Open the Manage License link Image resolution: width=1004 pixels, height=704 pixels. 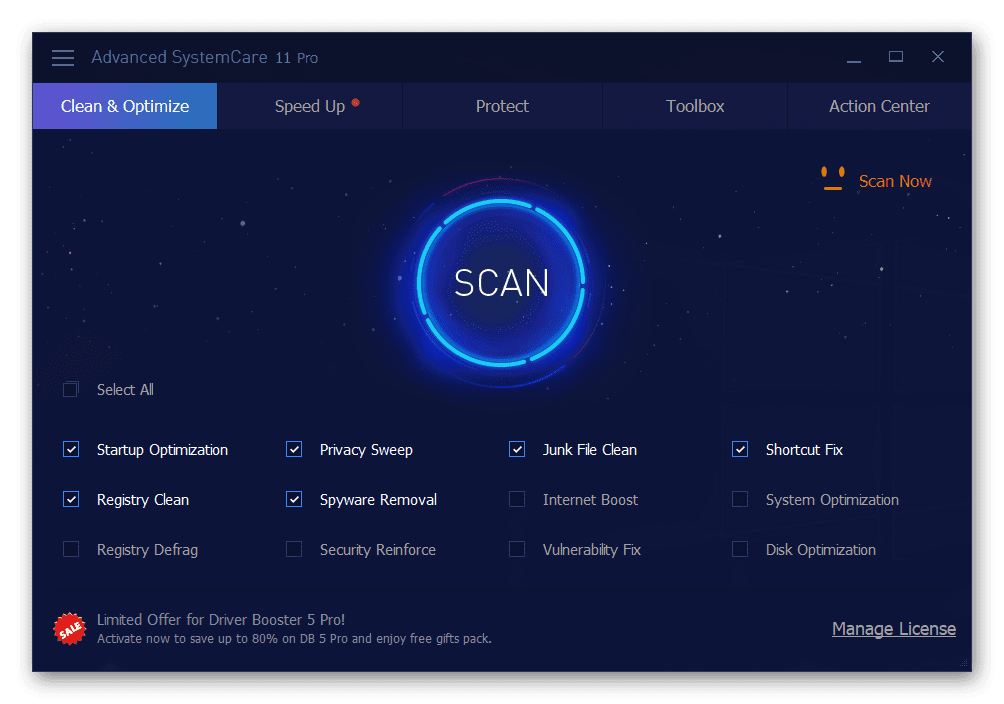(893, 629)
